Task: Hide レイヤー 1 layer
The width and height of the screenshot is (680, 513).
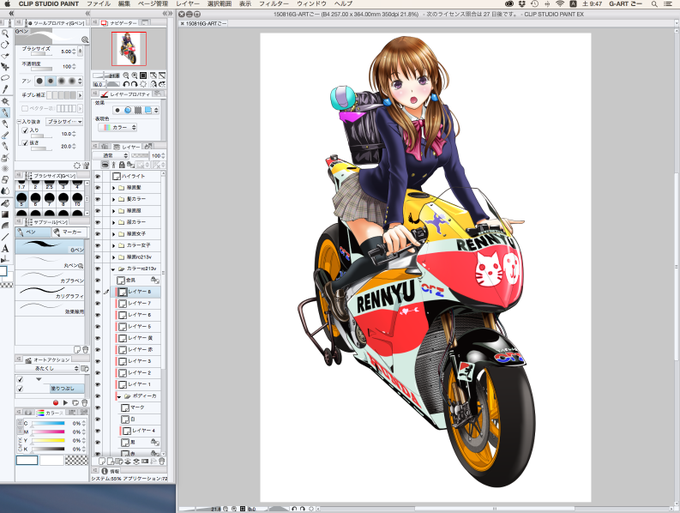Action: coord(98,384)
